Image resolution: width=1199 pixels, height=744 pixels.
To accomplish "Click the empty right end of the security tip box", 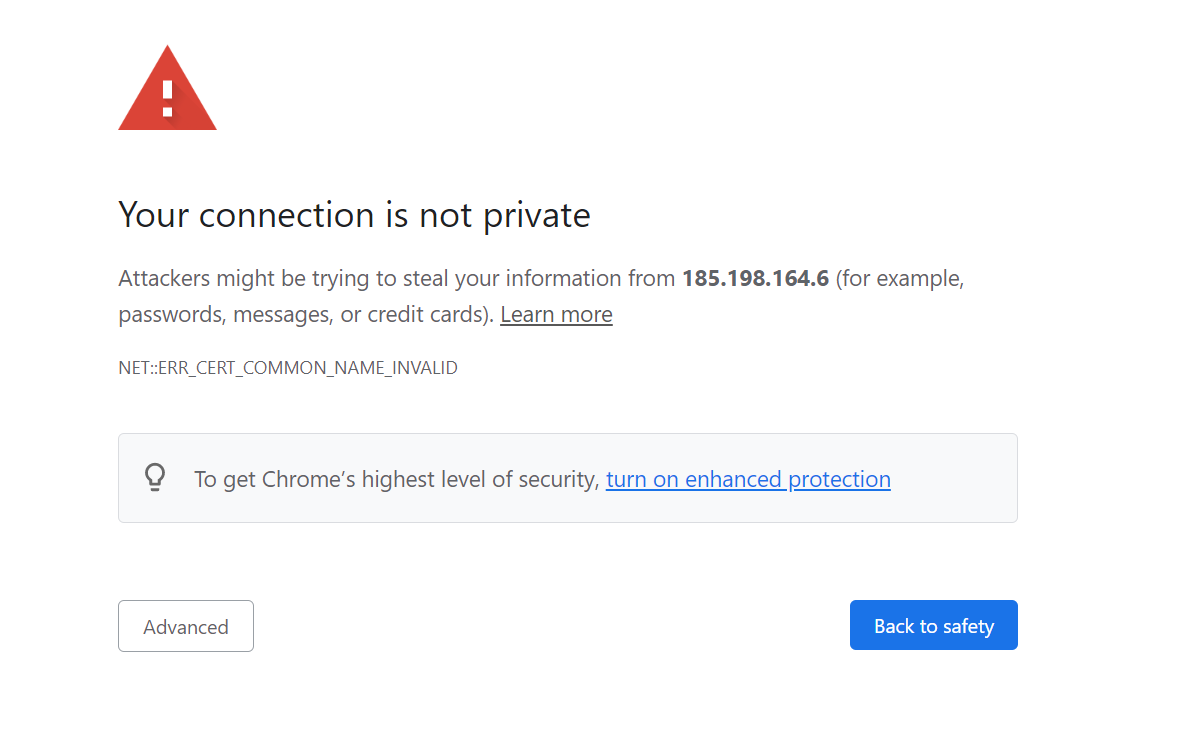I will [x=956, y=479].
